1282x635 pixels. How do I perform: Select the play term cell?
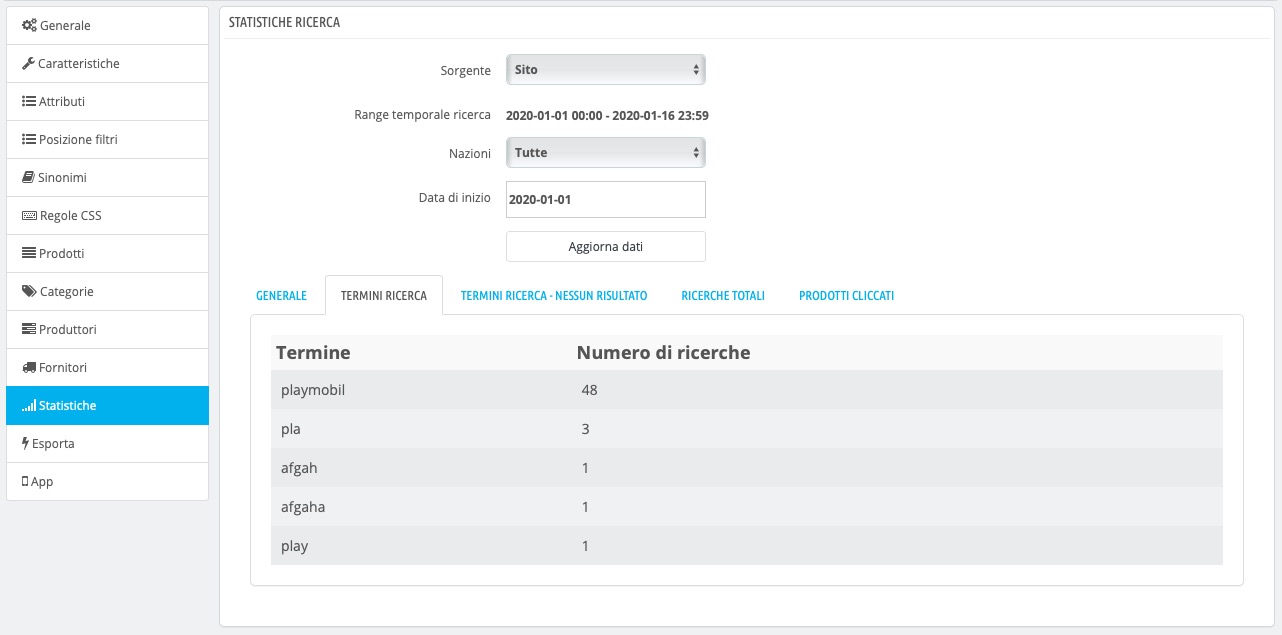coord(295,546)
